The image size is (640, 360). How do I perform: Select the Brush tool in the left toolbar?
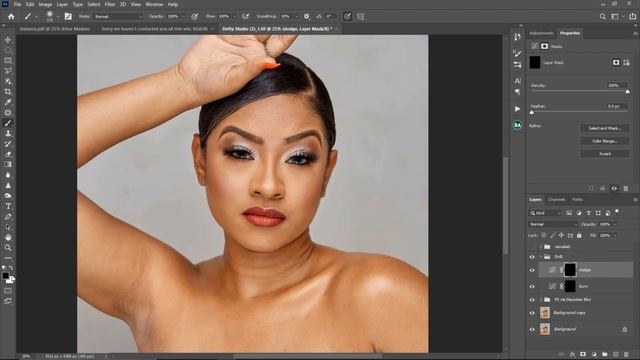tap(8, 123)
